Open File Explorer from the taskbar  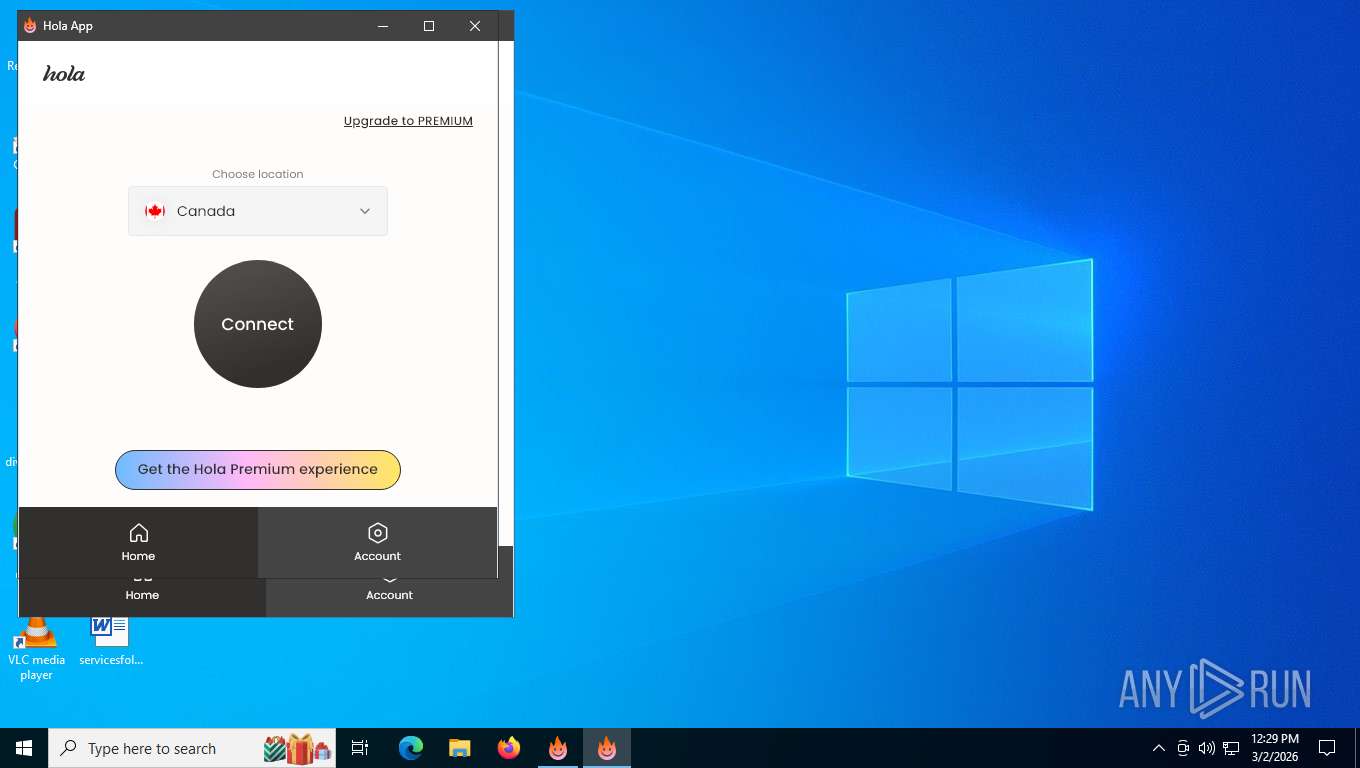coord(459,748)
